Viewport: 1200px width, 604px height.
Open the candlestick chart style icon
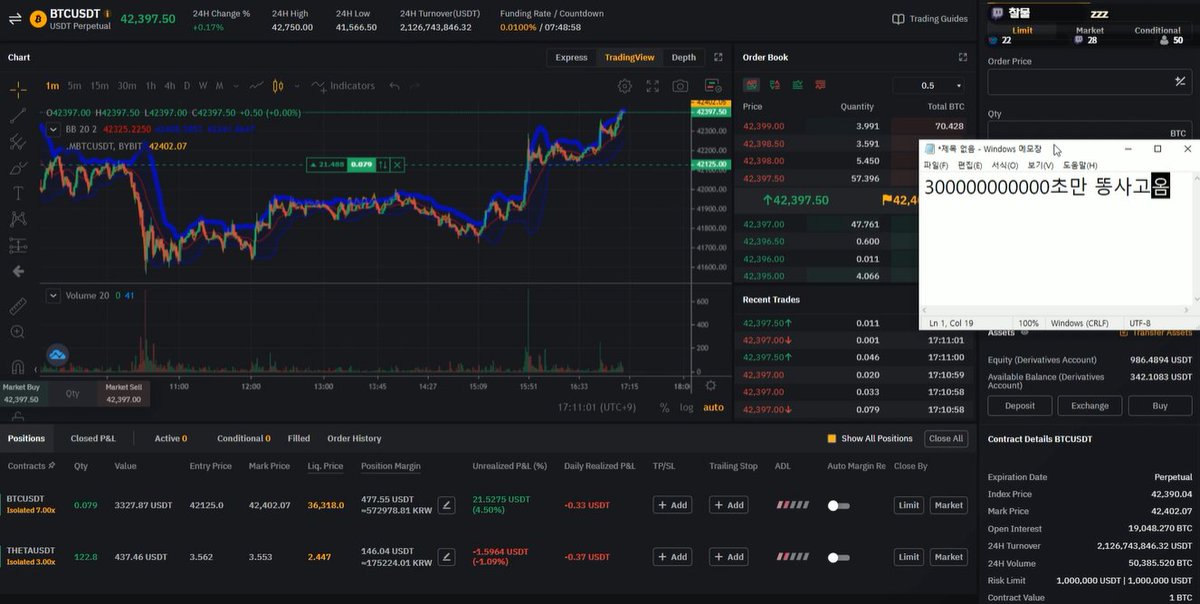tap(278, 86)
